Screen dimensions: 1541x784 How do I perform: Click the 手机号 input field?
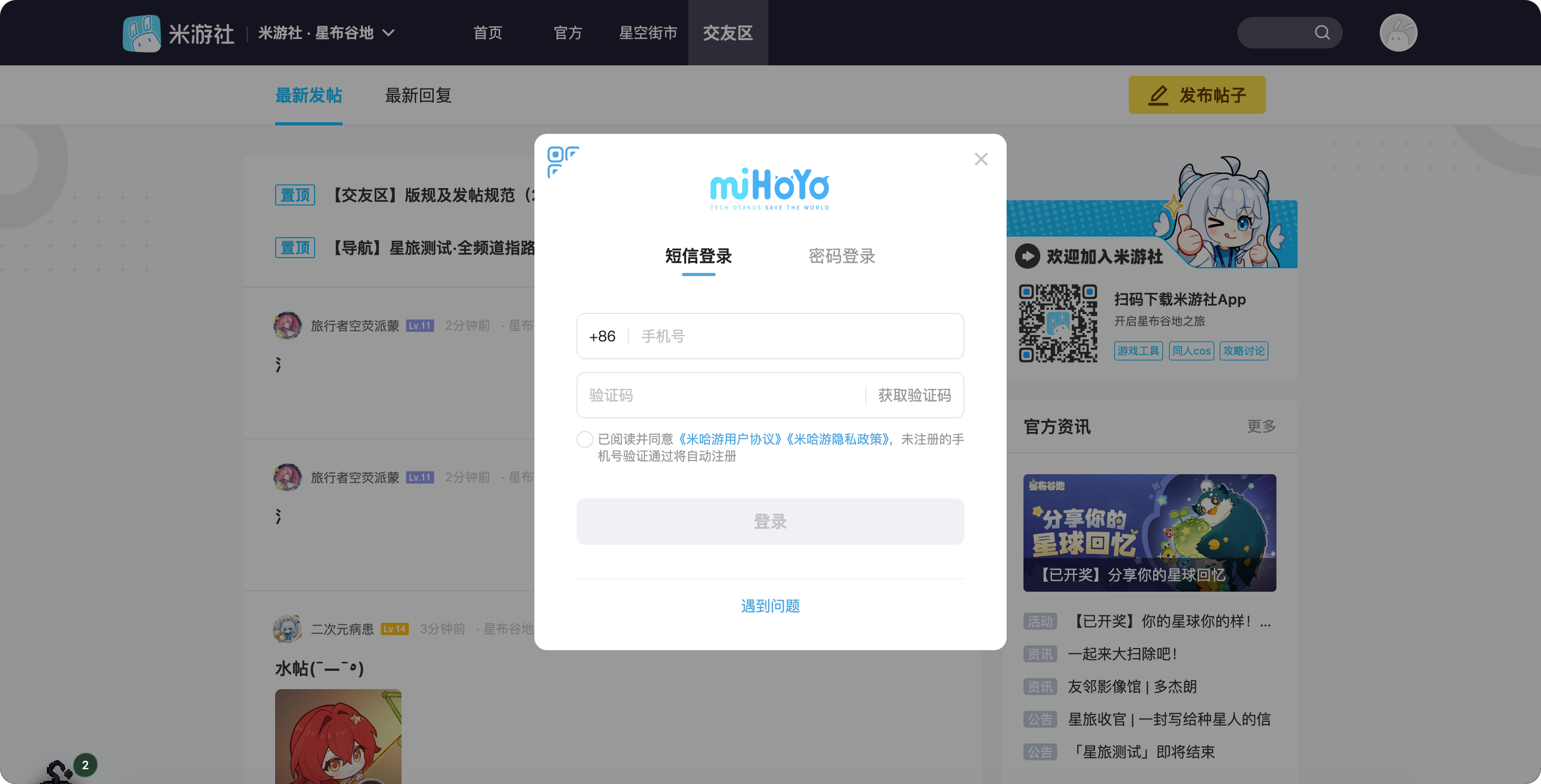click(x=796, y=336)
